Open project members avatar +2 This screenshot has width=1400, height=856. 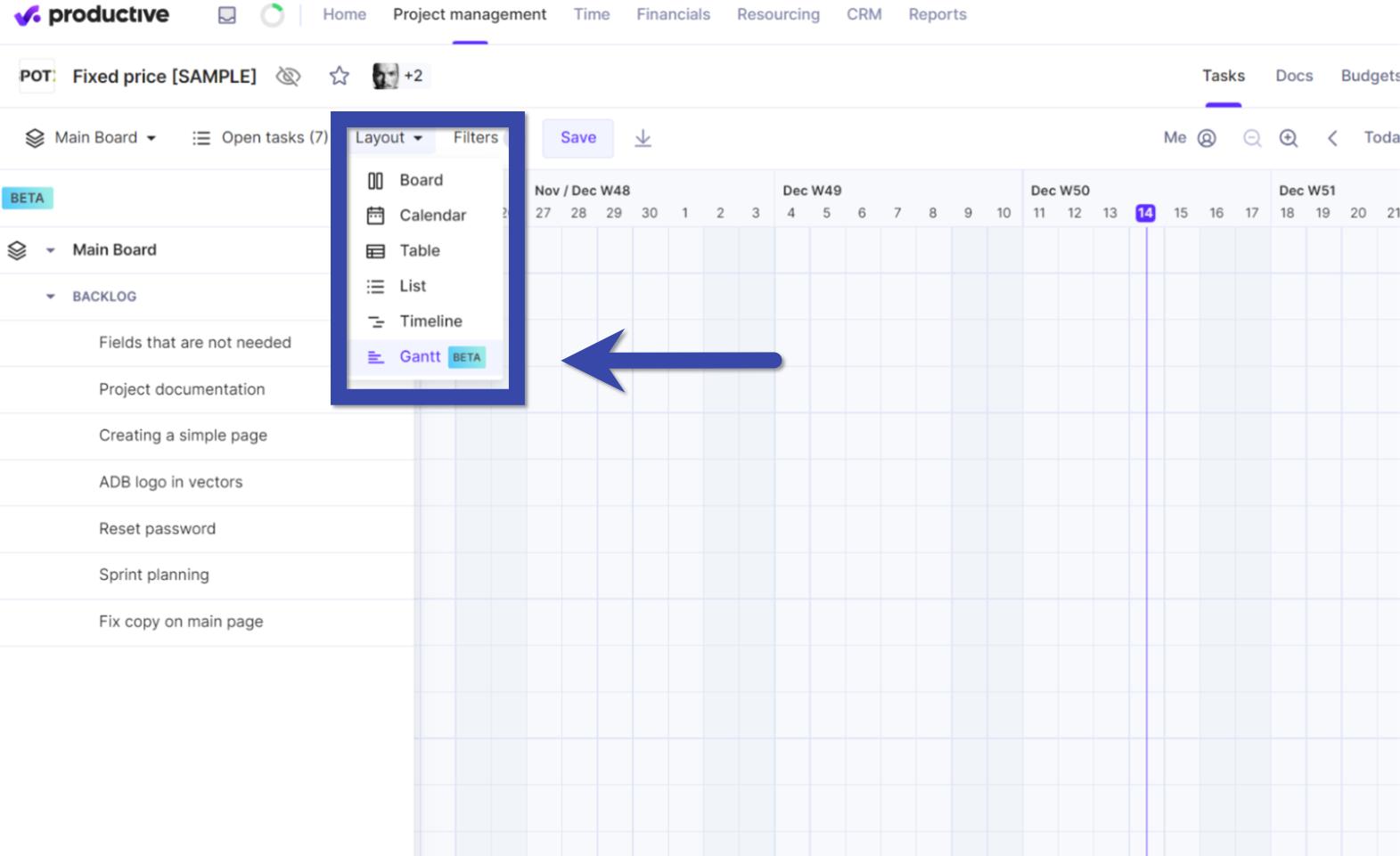(398, 76)
